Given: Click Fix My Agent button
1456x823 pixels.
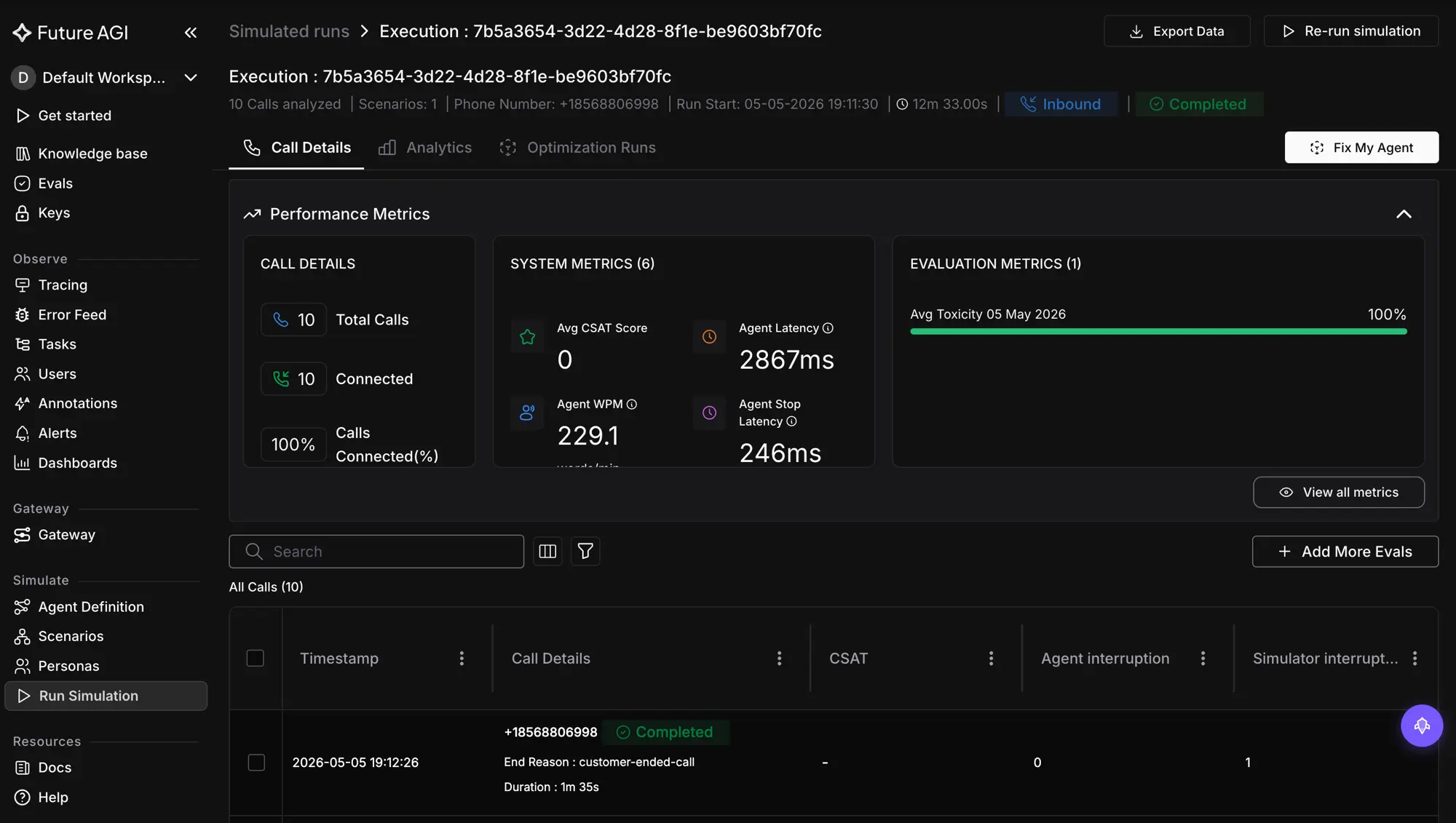Looking at the screenshot, I should click(1361, 148).
